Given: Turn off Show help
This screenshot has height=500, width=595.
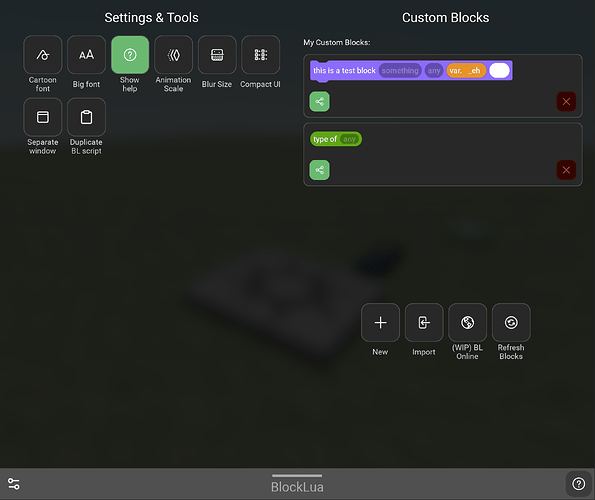Looking at the screenshot, I should [130, 55].
